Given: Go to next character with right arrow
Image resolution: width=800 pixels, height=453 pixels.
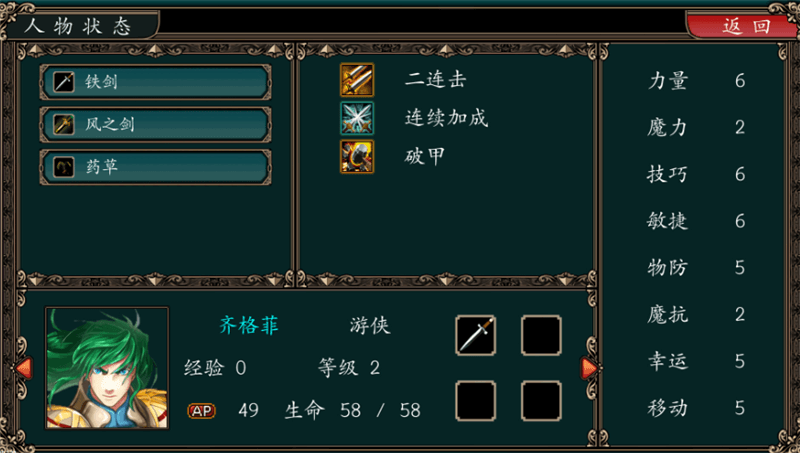Looking at the screenshot, I should (x=589, y=368).
